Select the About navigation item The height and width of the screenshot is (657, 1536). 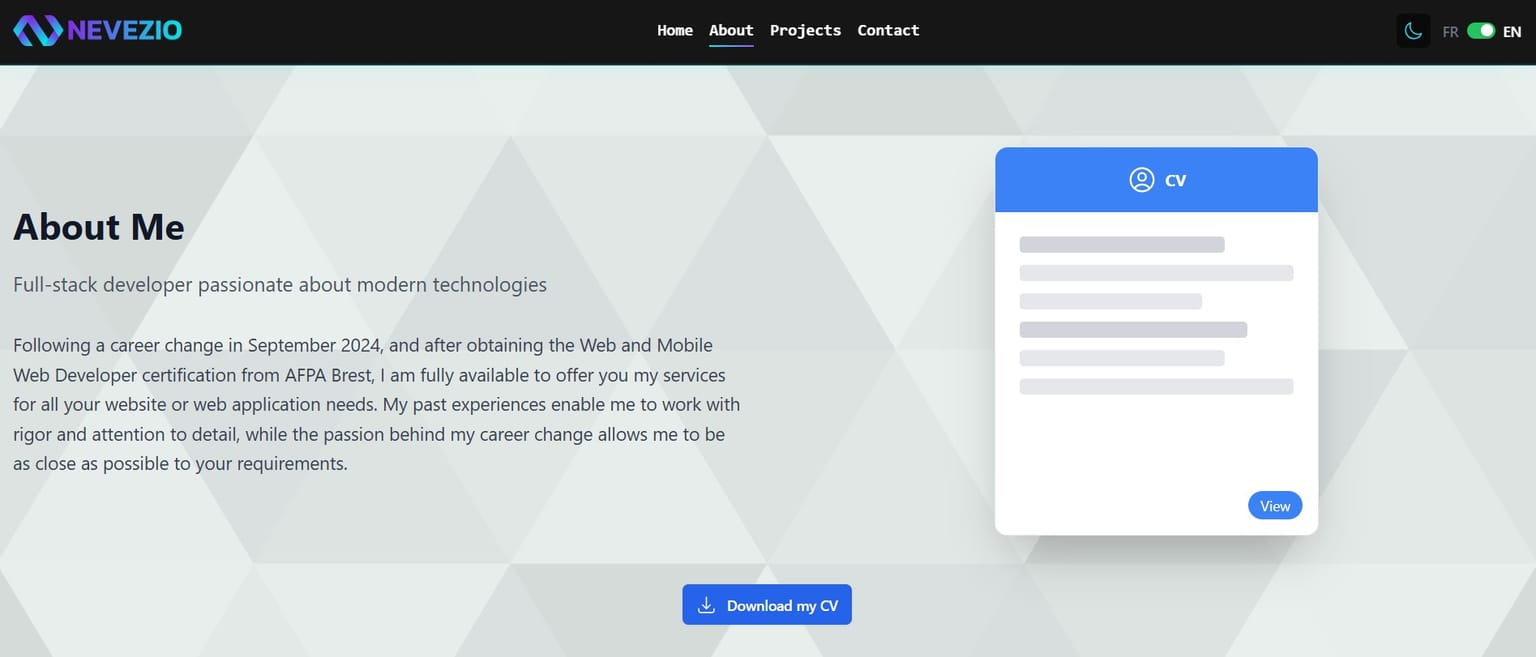click(731, 30)
